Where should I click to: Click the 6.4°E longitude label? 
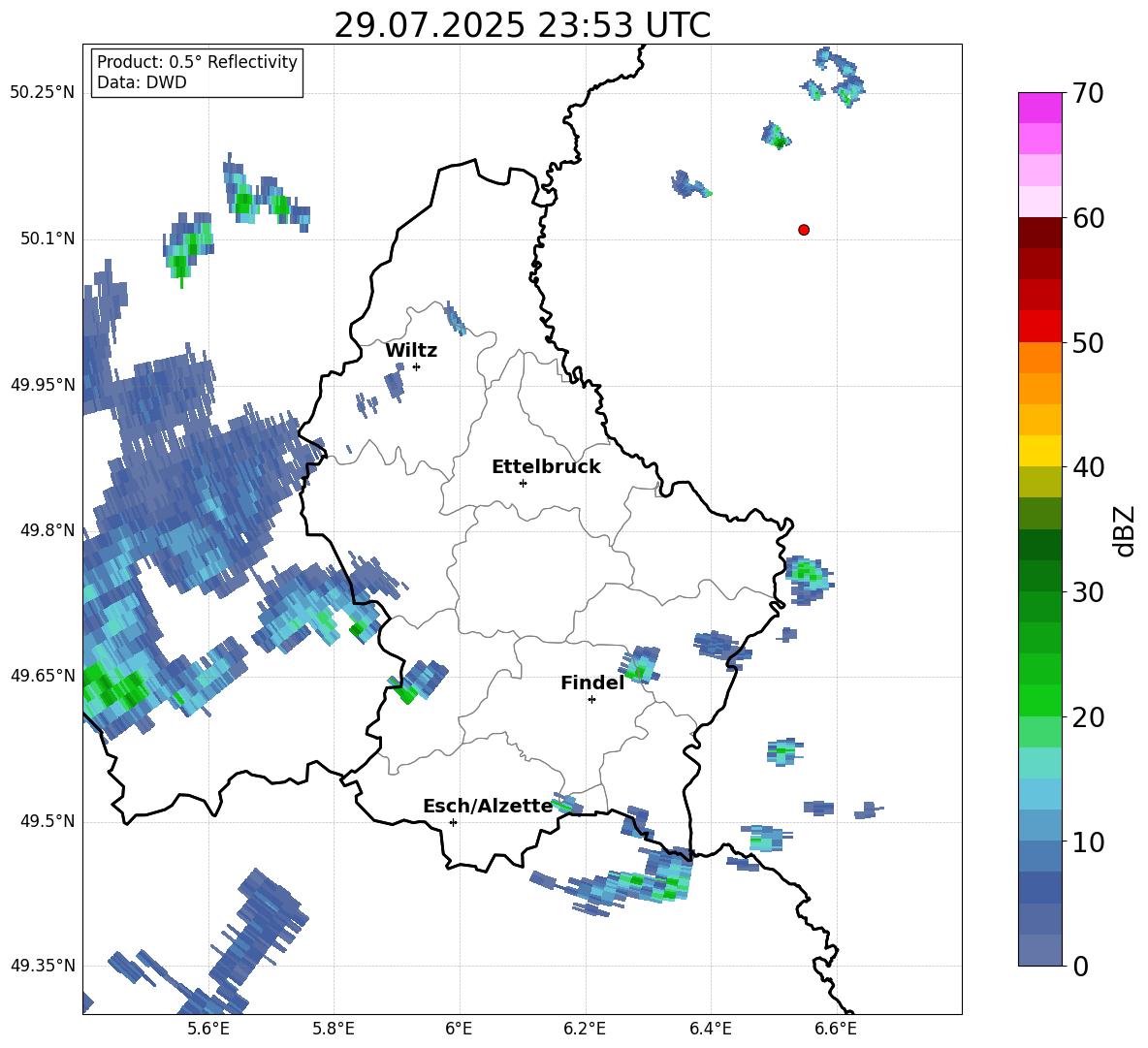711,1029
